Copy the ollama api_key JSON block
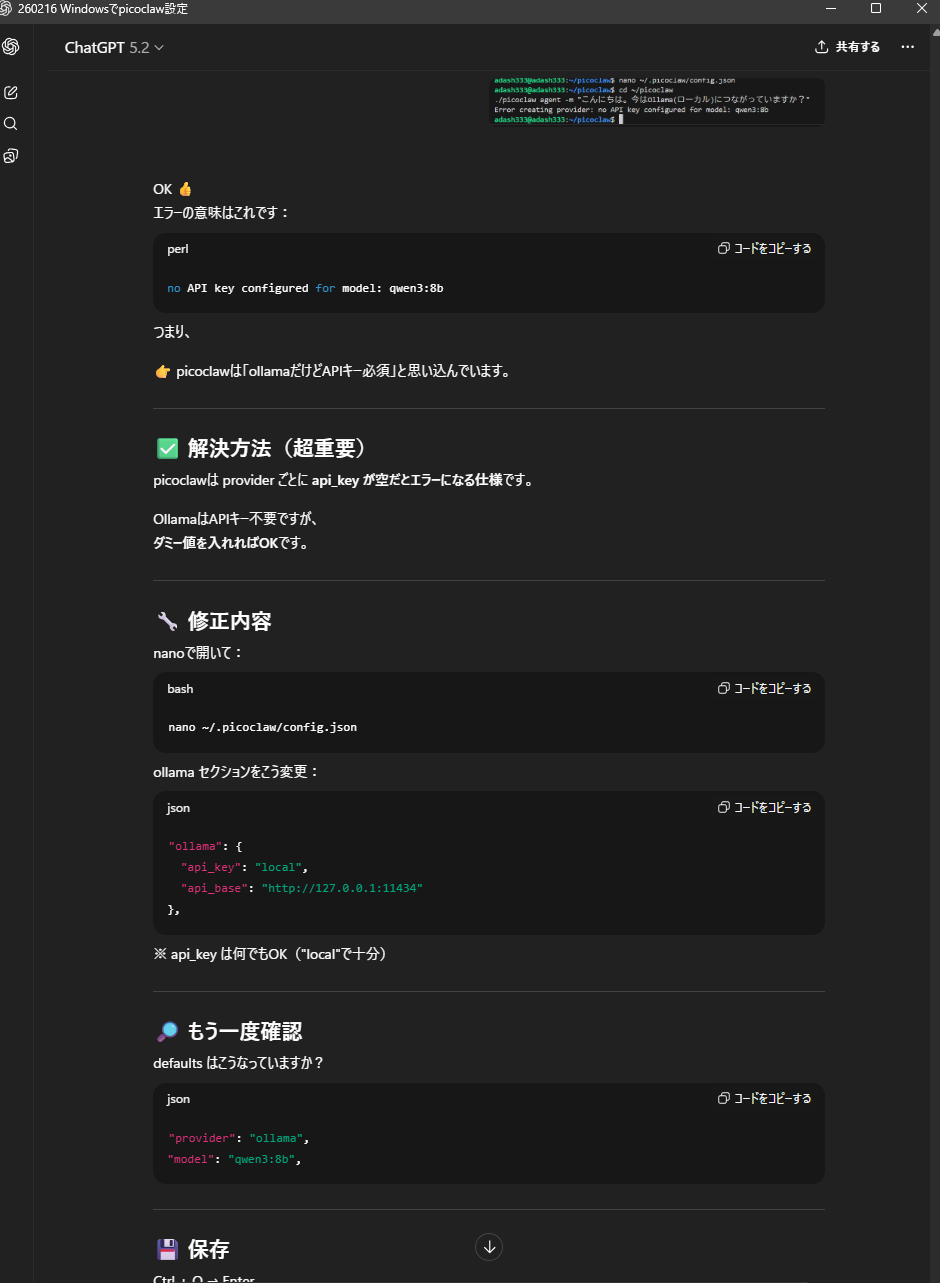This screenshot has height=1283, width=940. pos(765,808)
